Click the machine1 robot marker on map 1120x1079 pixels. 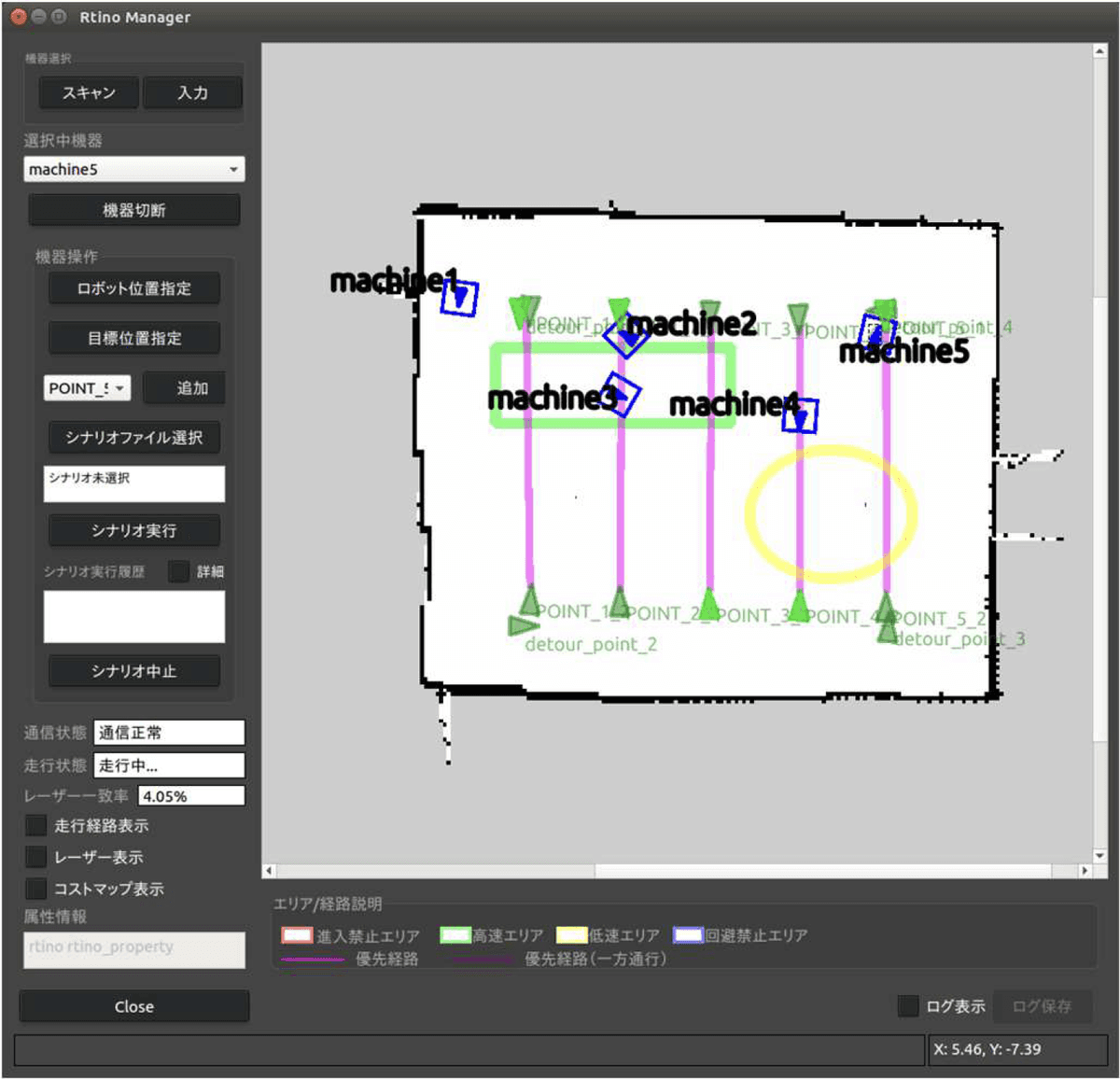(459, 298)
